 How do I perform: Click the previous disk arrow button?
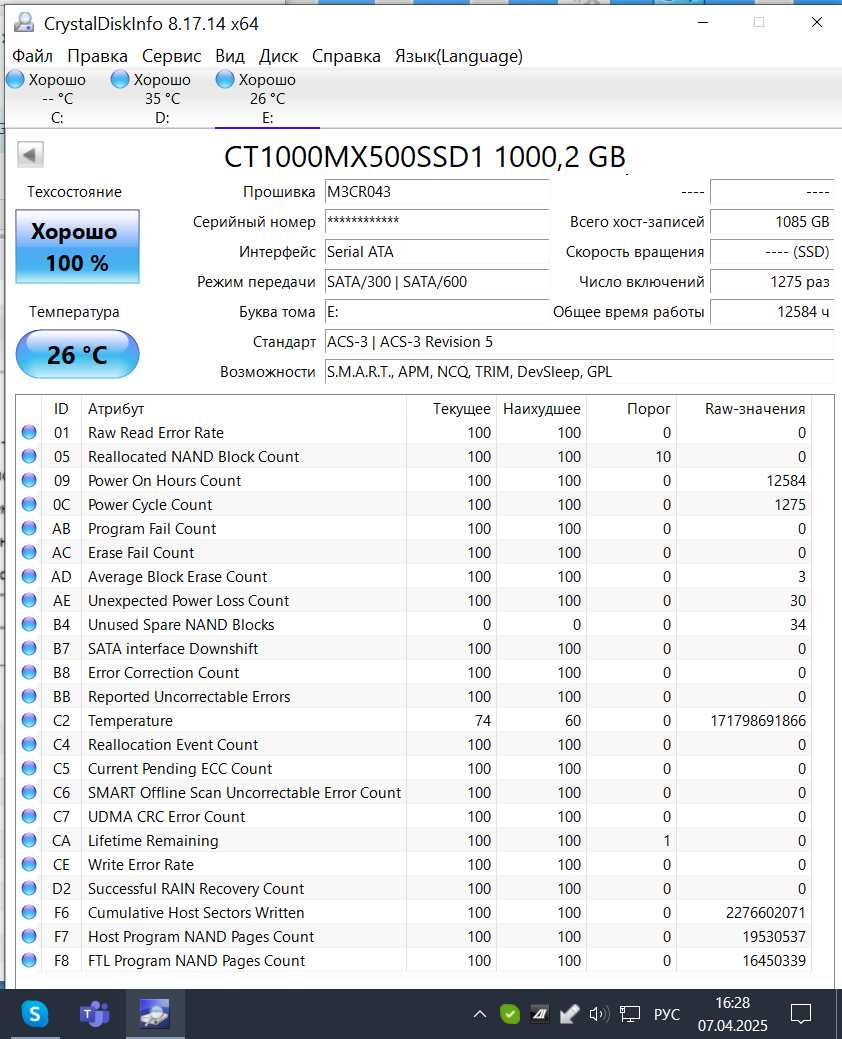tap(30, 155)
